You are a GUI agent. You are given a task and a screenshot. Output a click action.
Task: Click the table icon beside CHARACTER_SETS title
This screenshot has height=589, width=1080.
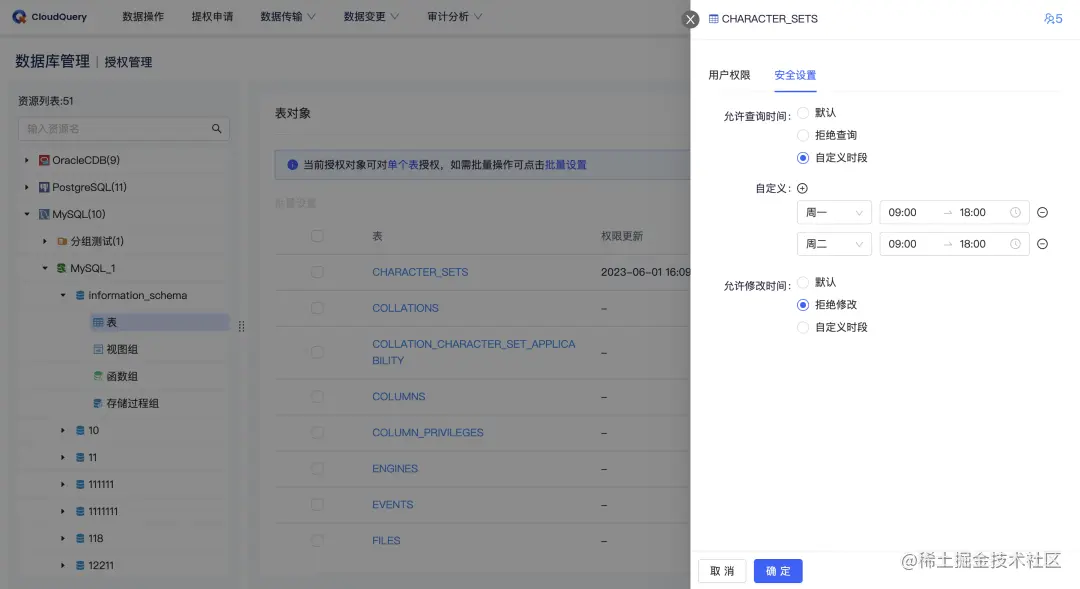pos(714,19)
